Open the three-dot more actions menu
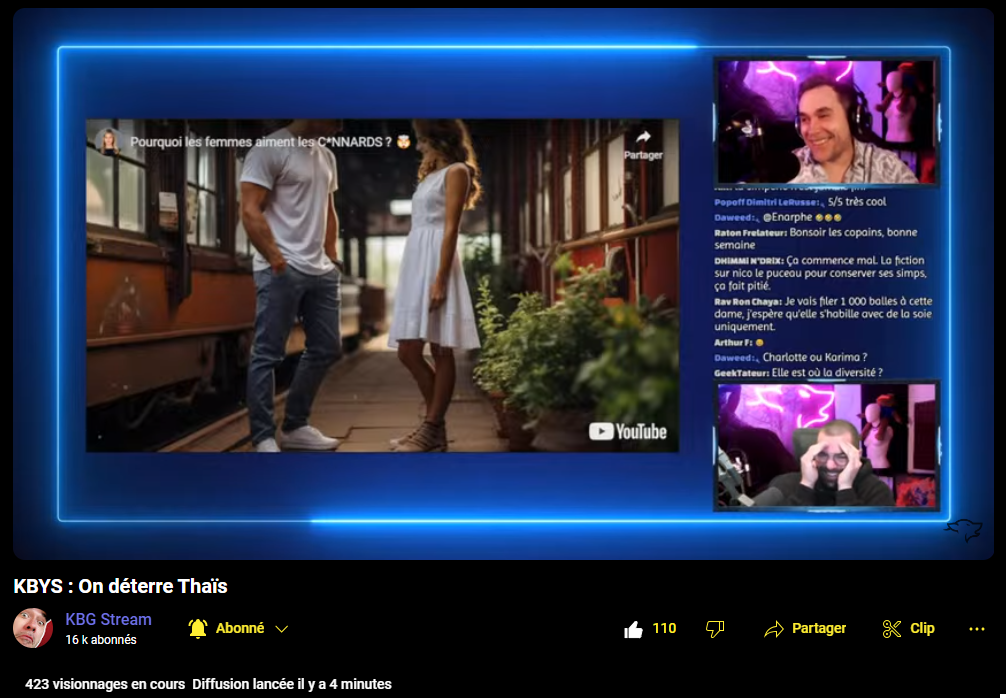The width and height of the screenshot is (1006, 698). tap(977, 629)
